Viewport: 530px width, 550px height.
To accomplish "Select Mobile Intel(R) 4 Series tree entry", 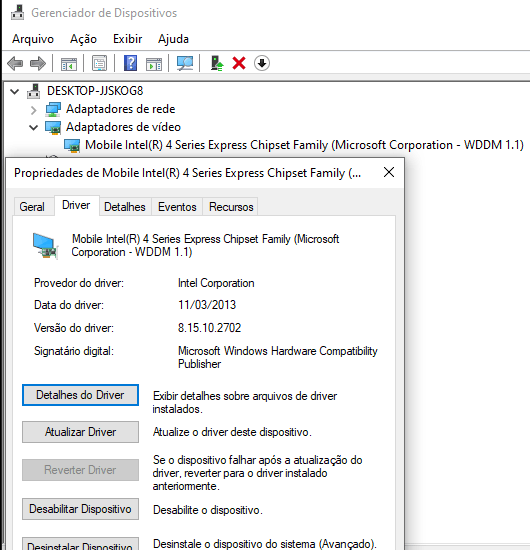I will point(304,145).
